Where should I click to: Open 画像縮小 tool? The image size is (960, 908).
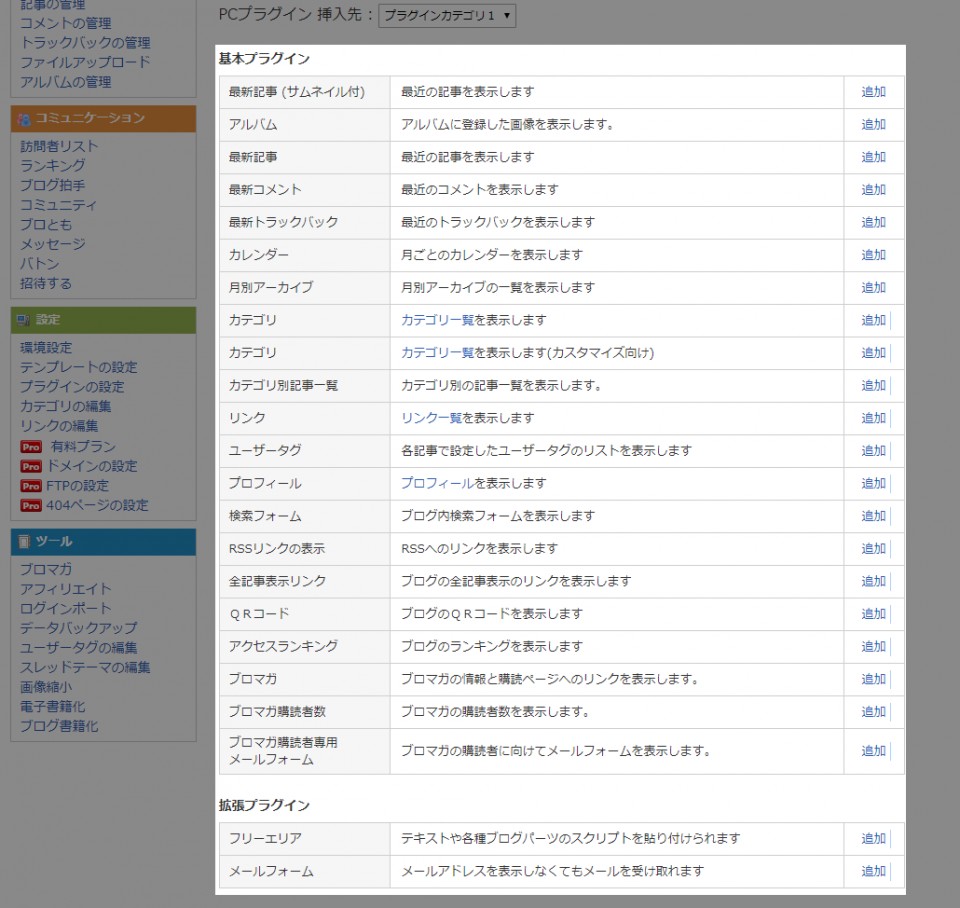[x=46, y=687]
